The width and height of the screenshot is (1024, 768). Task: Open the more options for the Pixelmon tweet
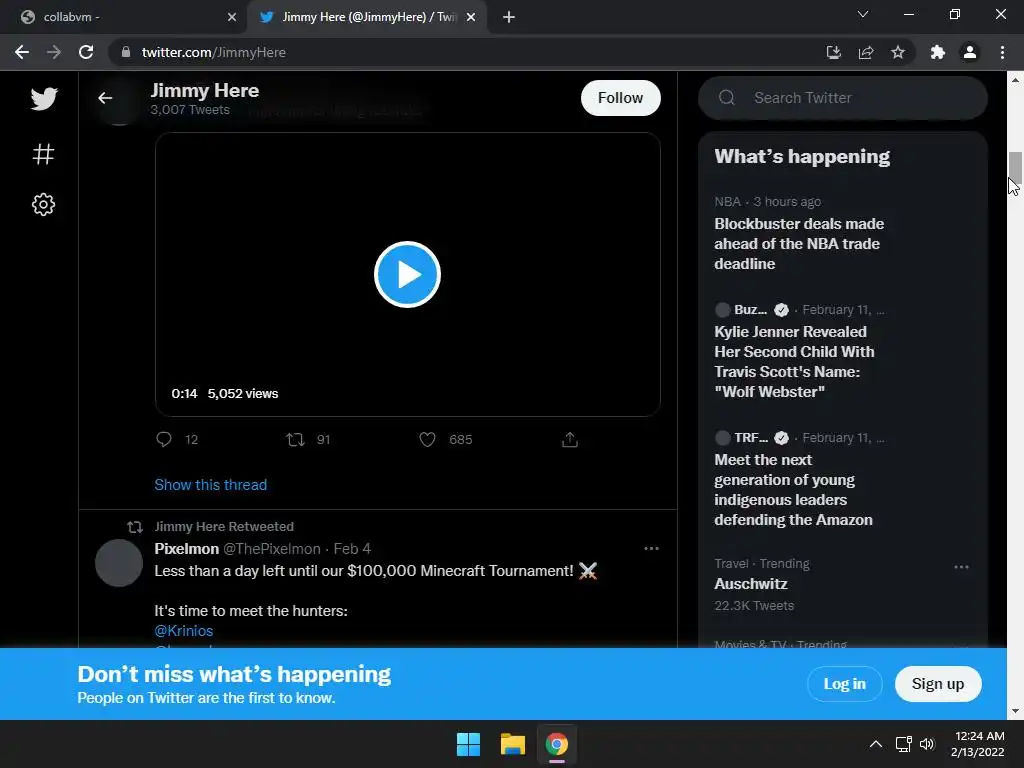[651, 549]
